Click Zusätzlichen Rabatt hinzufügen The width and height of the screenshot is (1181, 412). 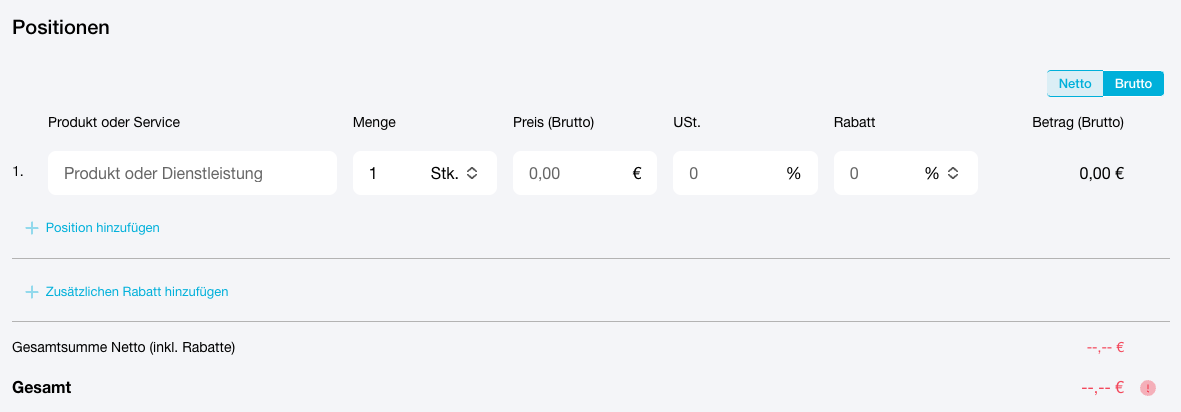pyautogui.click(x=137, y=291)
